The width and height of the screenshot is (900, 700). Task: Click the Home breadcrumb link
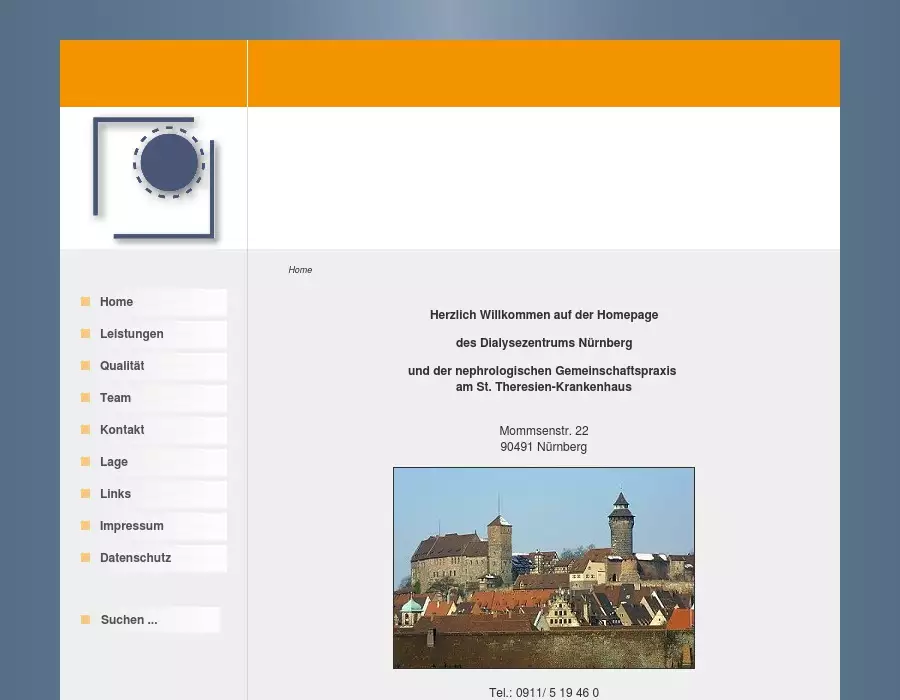[300, 270]
